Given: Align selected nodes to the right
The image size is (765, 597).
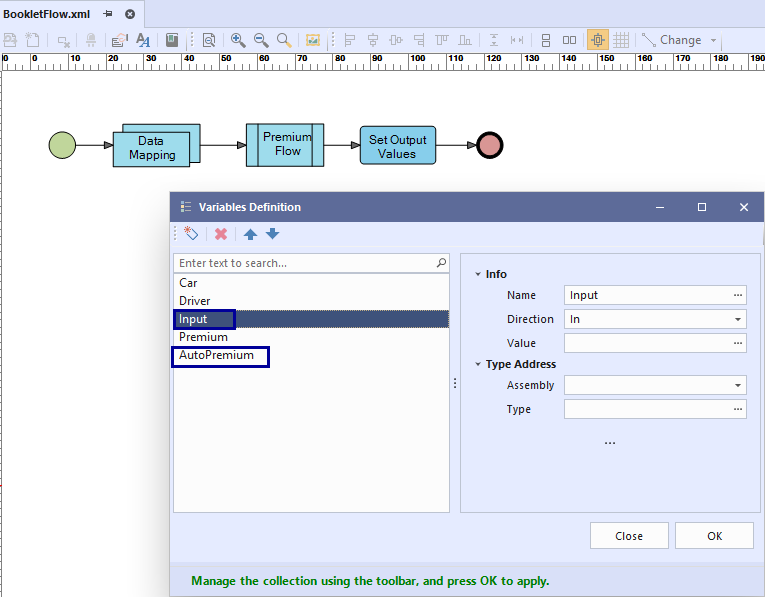Looking at the screenshot, I should (x=419, y=40).
